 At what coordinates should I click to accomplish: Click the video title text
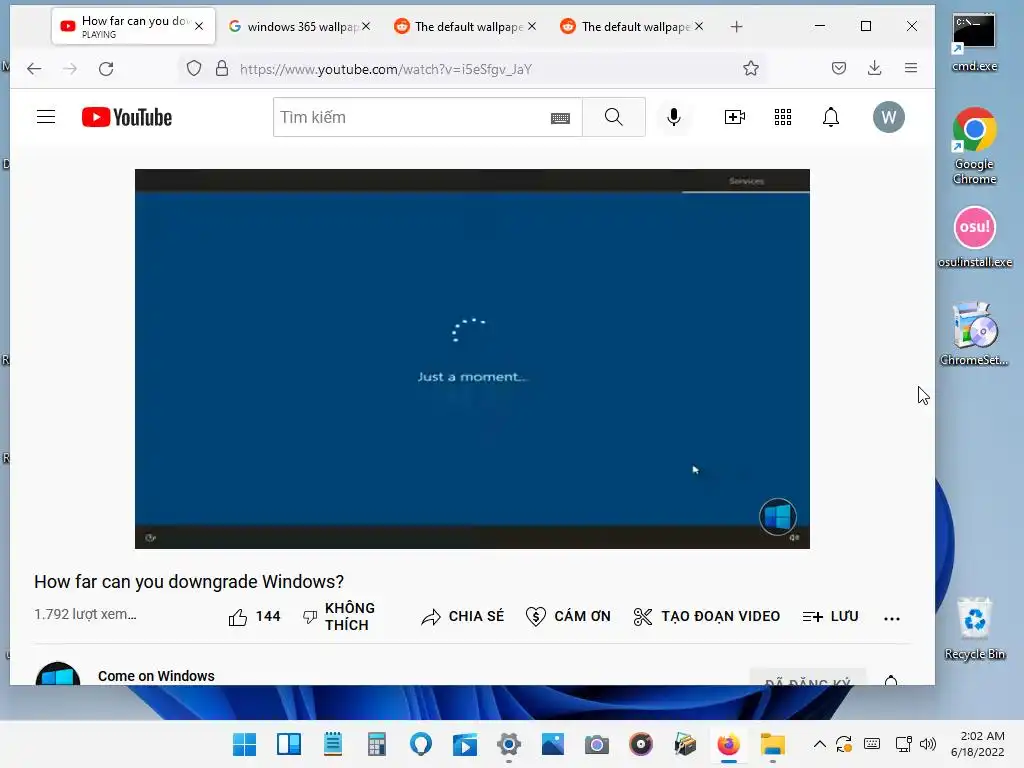(189, 581)
